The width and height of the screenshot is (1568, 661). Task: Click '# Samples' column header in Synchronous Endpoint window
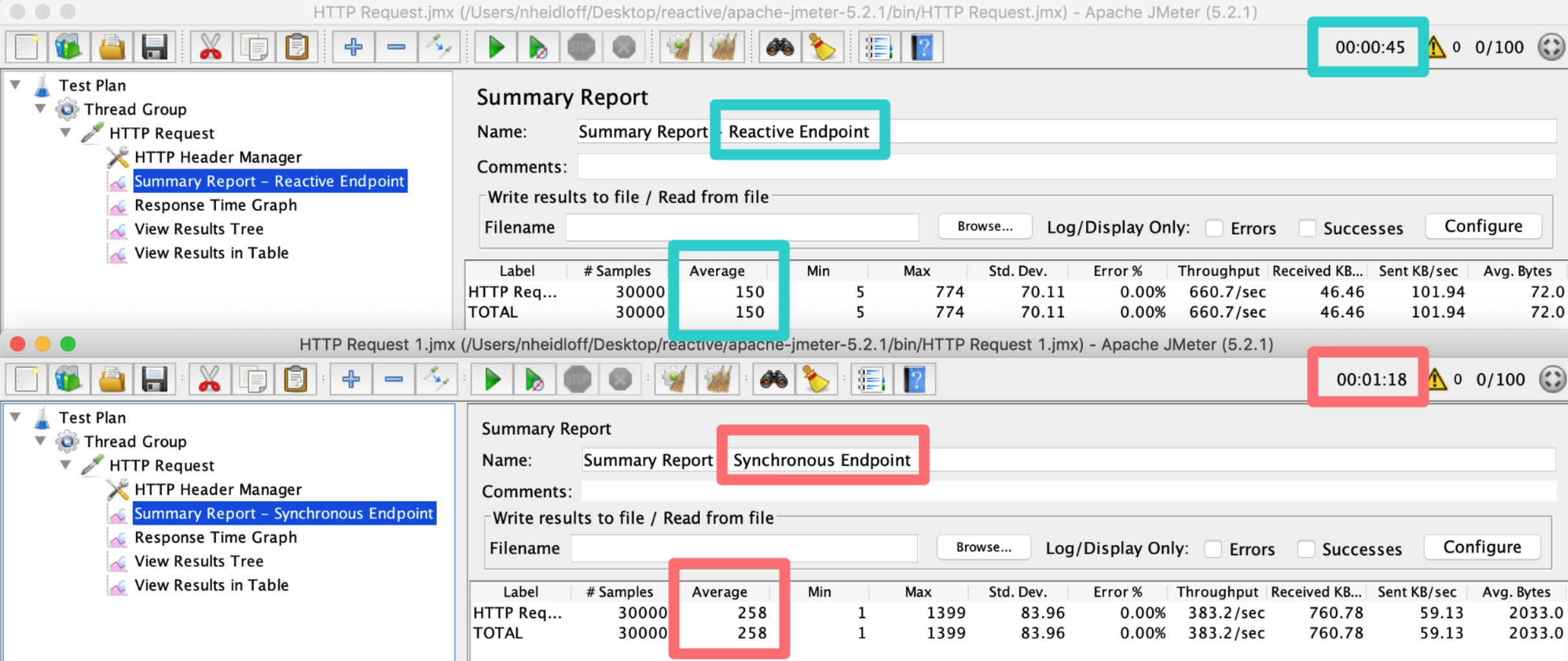point(620,592)
